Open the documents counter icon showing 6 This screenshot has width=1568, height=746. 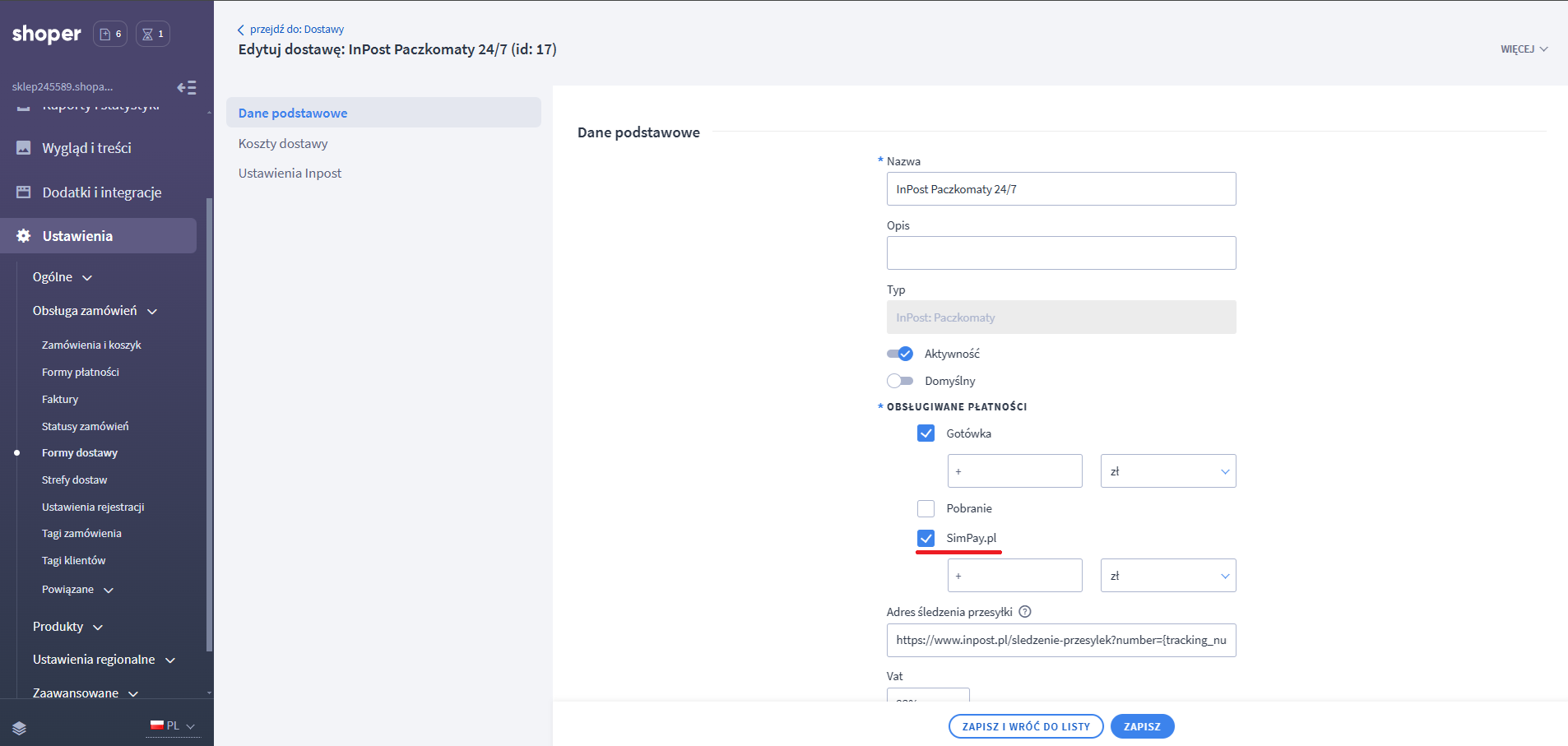click(110, 34)
